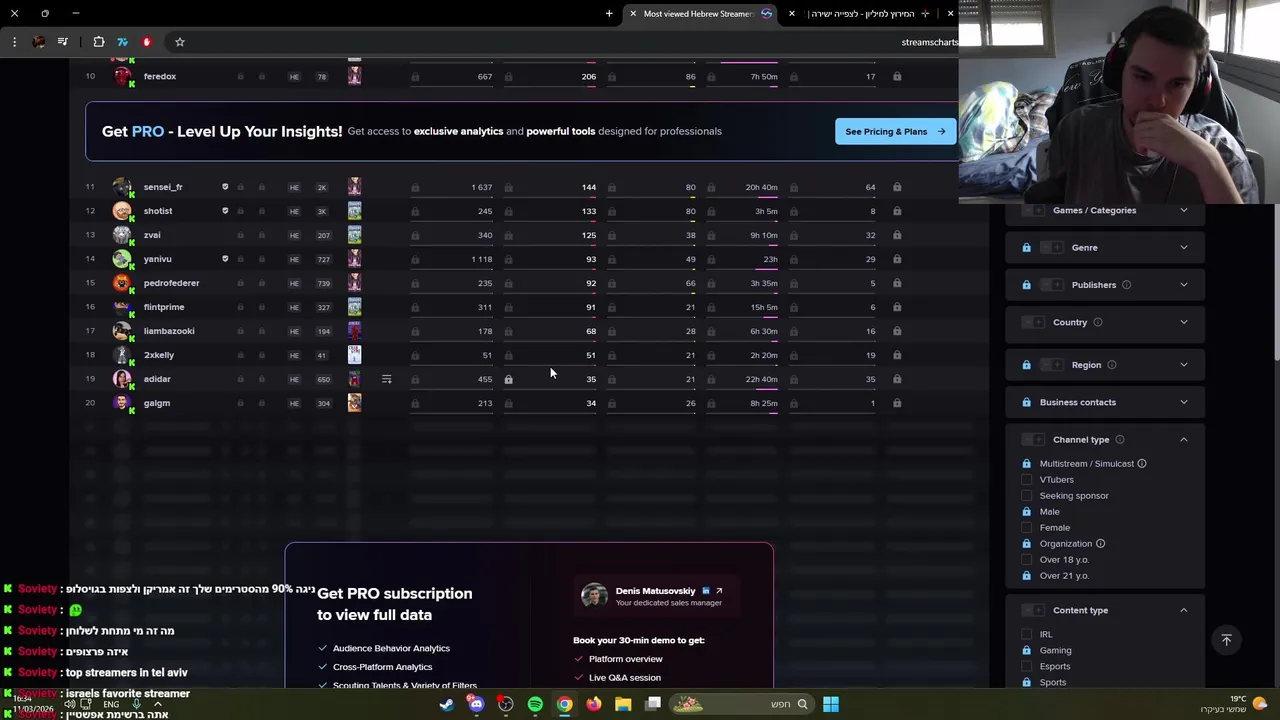Open the red extension icon in the Chrome toolbar
The width and height of the screenshot is (1280, 720).
coord(147,42)
